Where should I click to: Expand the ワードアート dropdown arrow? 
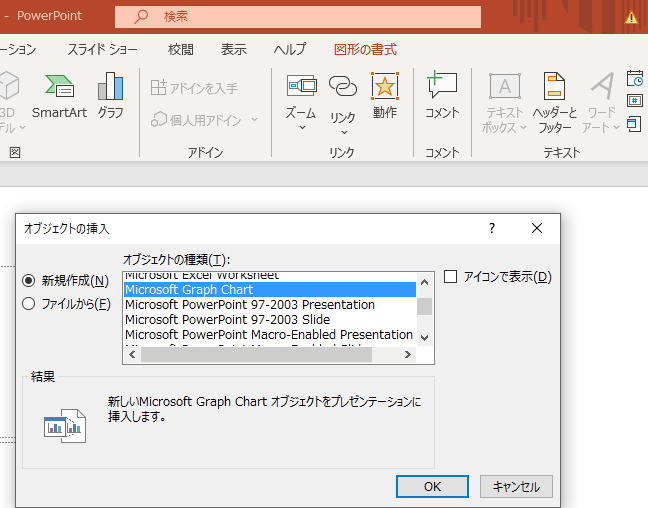coord(616,128)
